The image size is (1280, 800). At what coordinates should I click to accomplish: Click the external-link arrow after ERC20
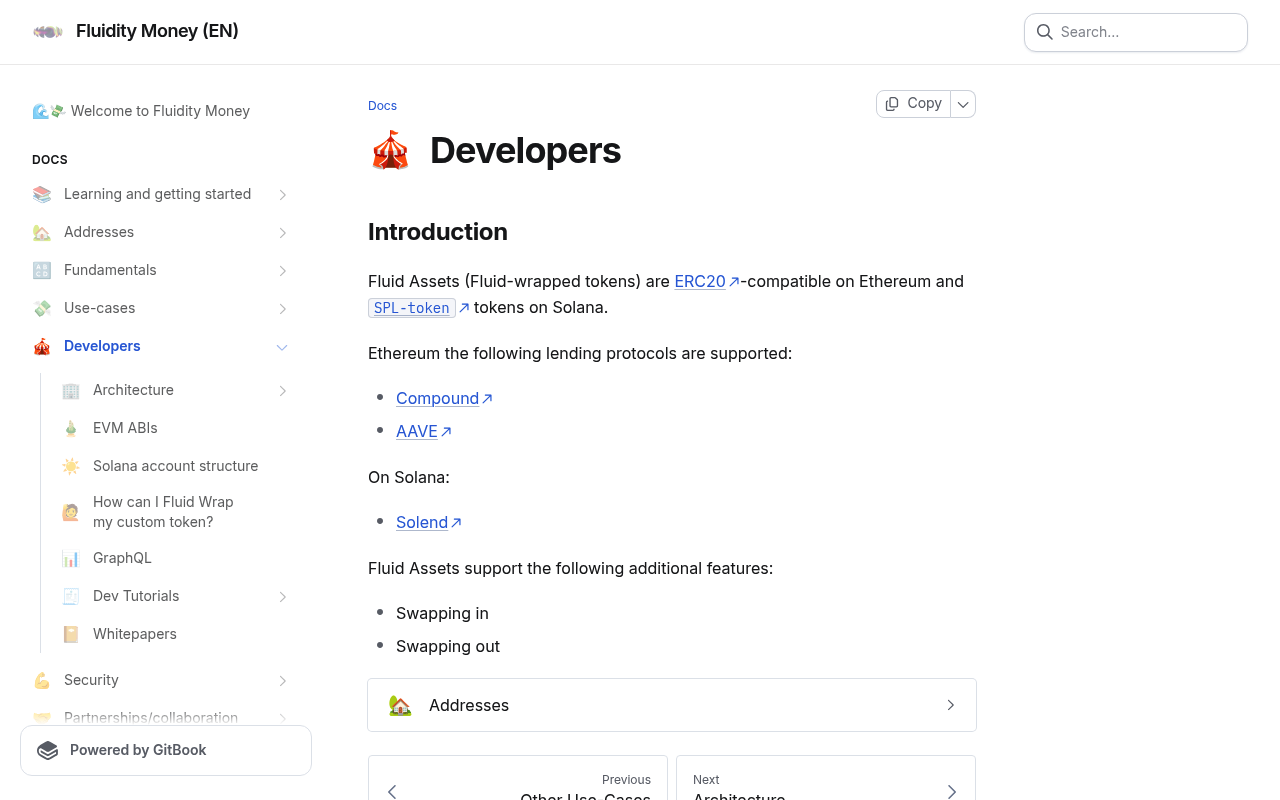pos(734,282)
